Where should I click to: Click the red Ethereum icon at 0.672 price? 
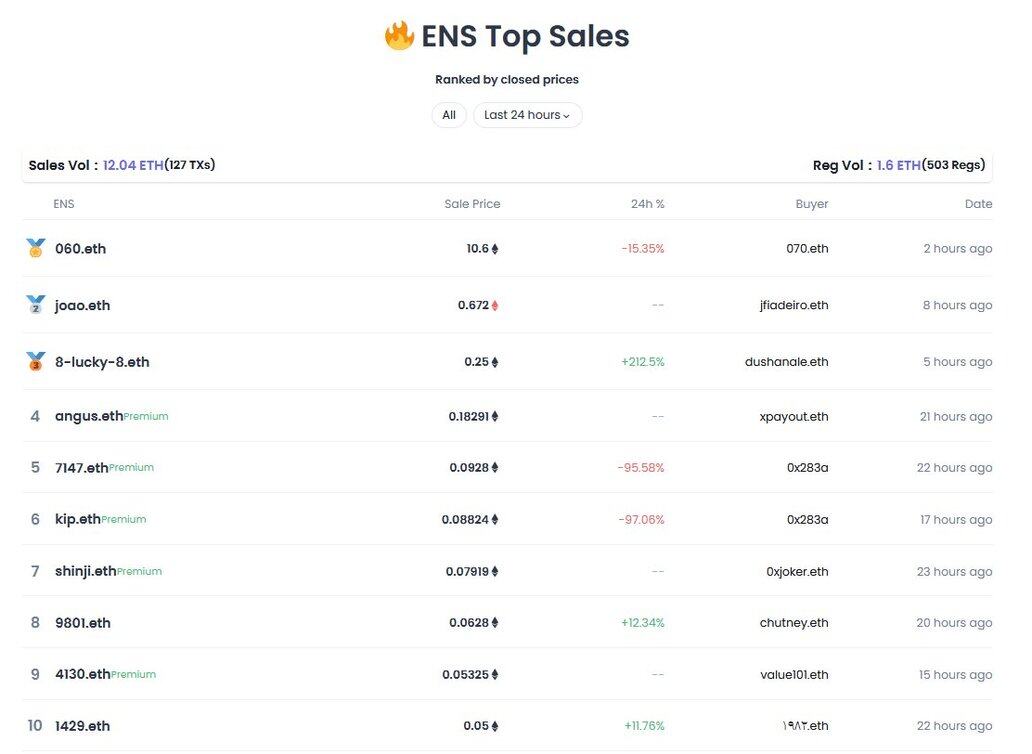coord(495,305)
